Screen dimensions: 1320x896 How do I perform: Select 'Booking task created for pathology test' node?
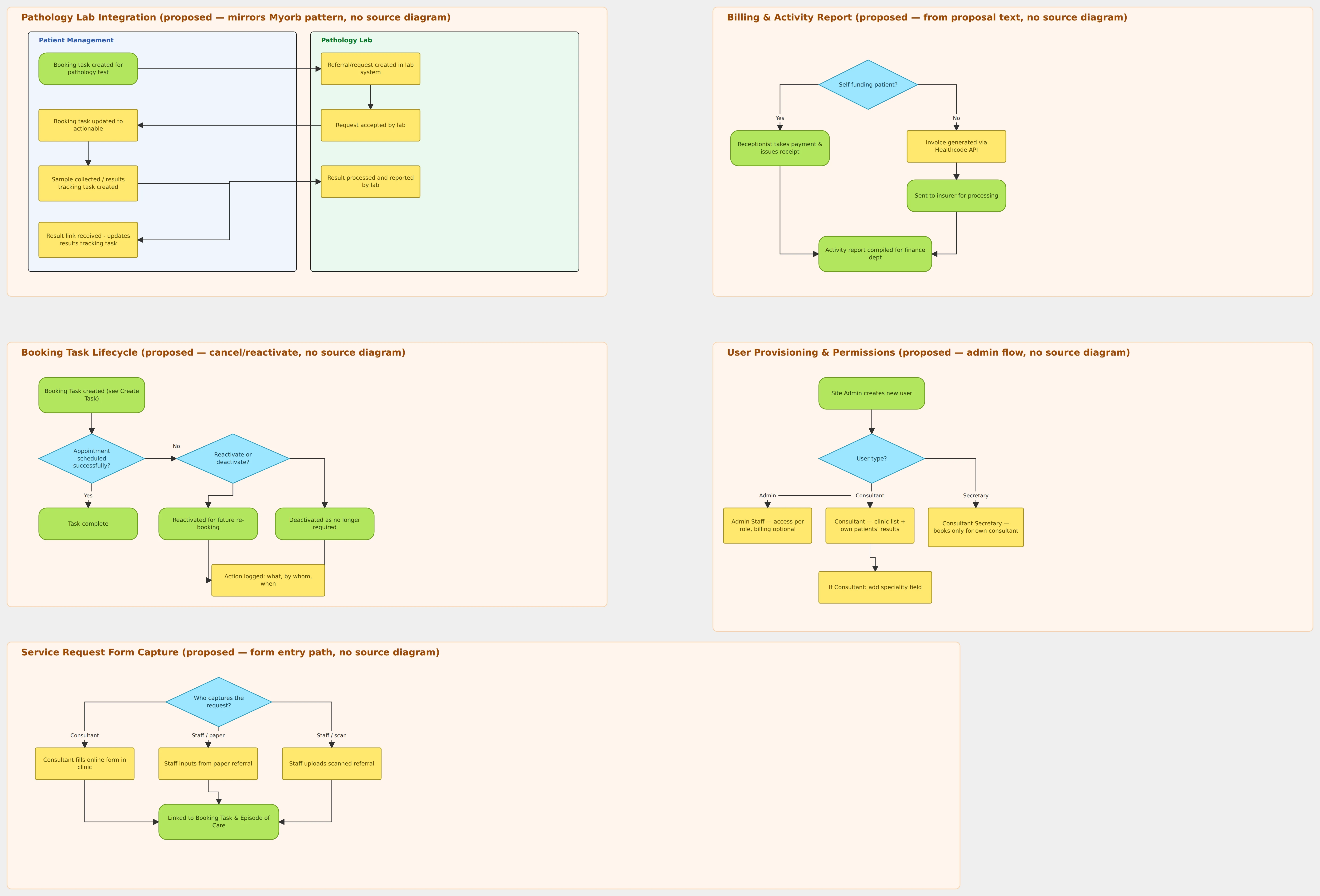(88, 69)
